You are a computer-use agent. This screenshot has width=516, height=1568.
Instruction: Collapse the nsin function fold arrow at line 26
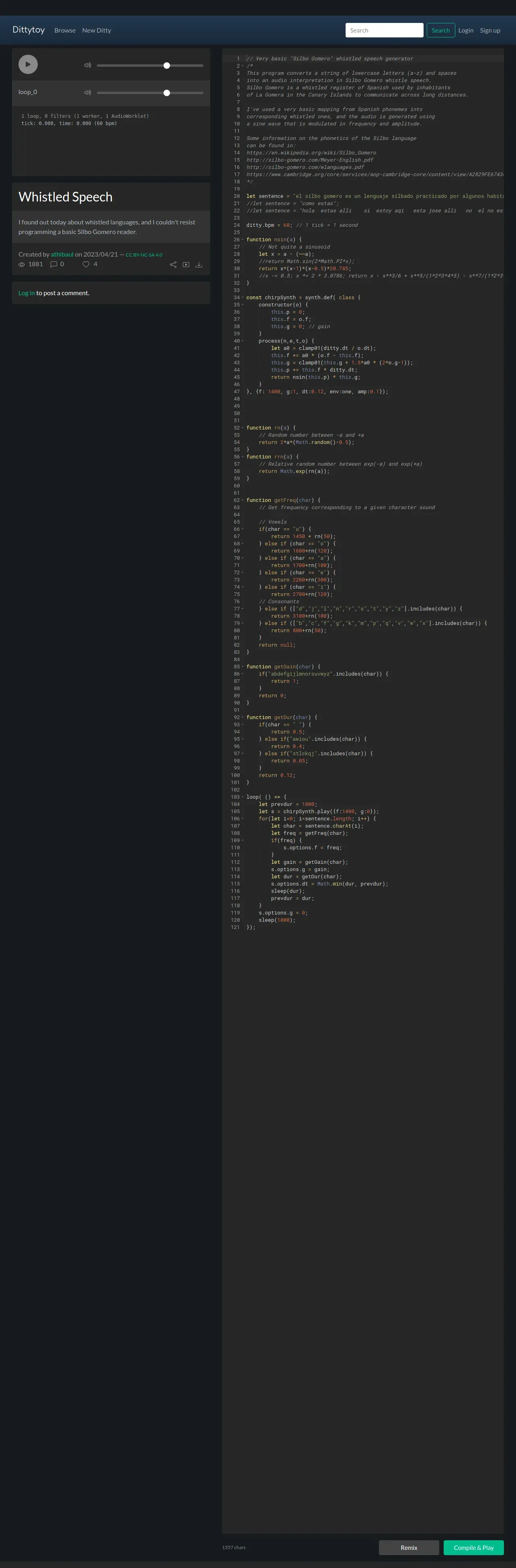pos(242,240)
